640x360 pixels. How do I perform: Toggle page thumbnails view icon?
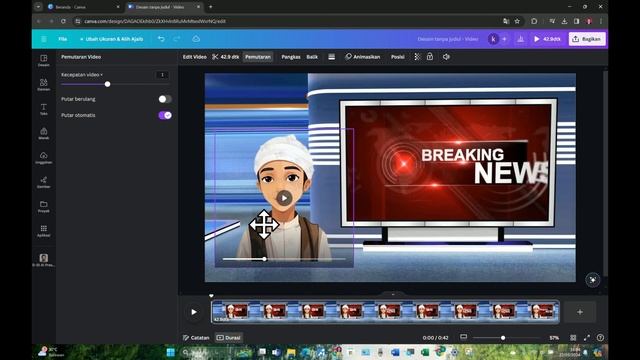click(x=463, y=337)
